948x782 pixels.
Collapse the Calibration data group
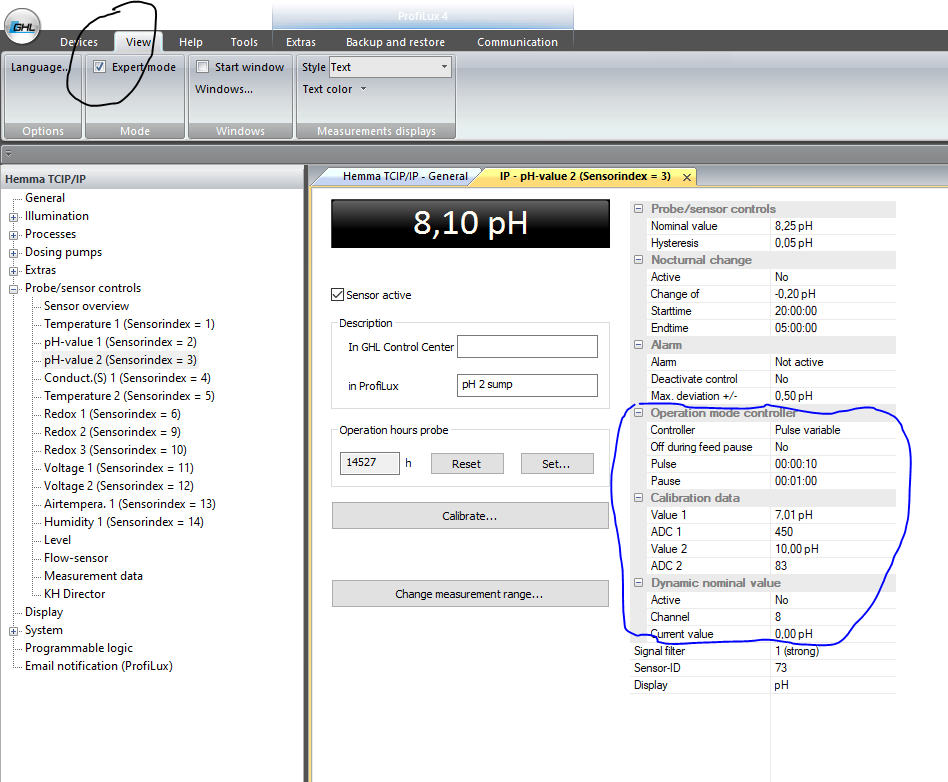638,498
